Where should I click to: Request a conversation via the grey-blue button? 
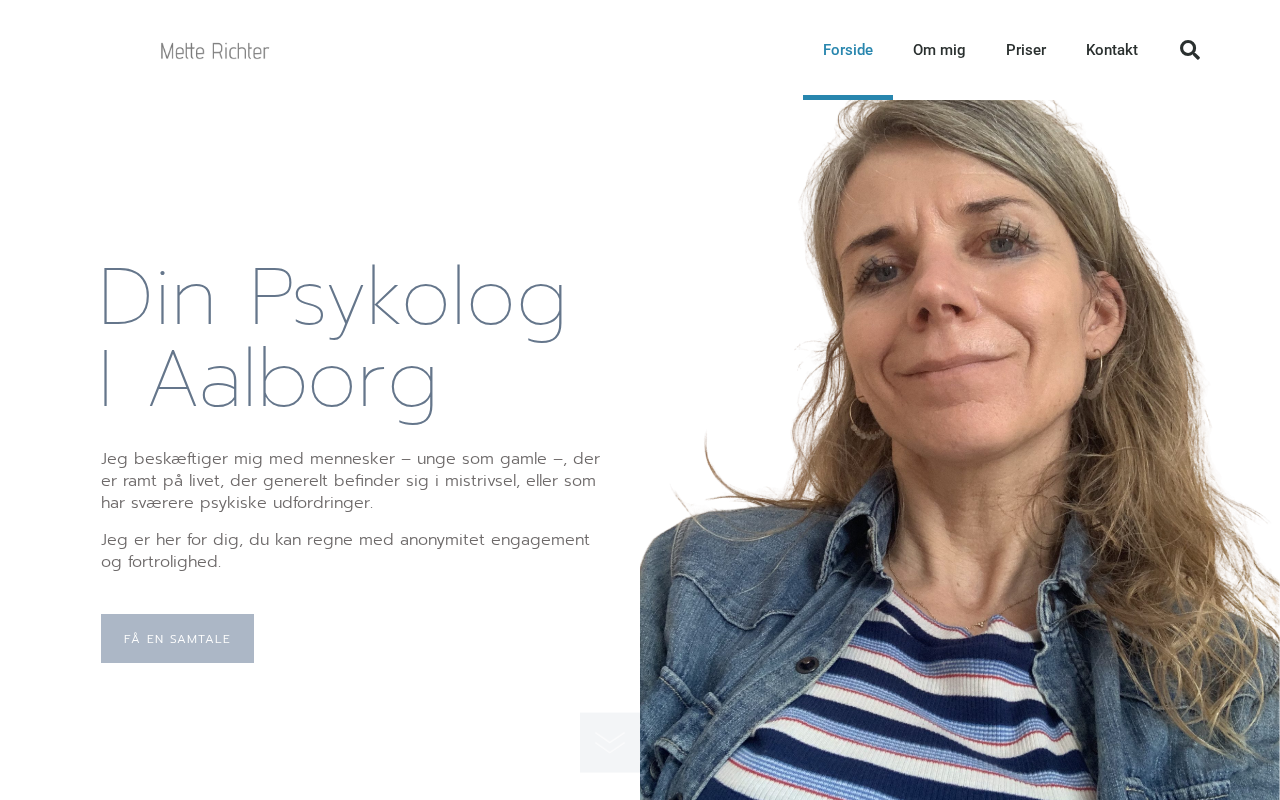(177, 638)
